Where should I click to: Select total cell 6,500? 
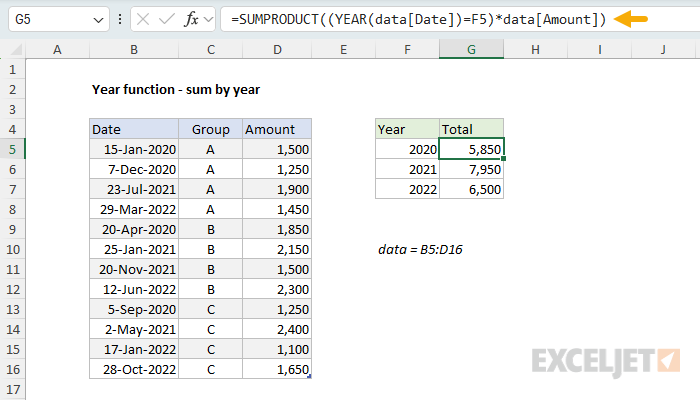point(471,189)
